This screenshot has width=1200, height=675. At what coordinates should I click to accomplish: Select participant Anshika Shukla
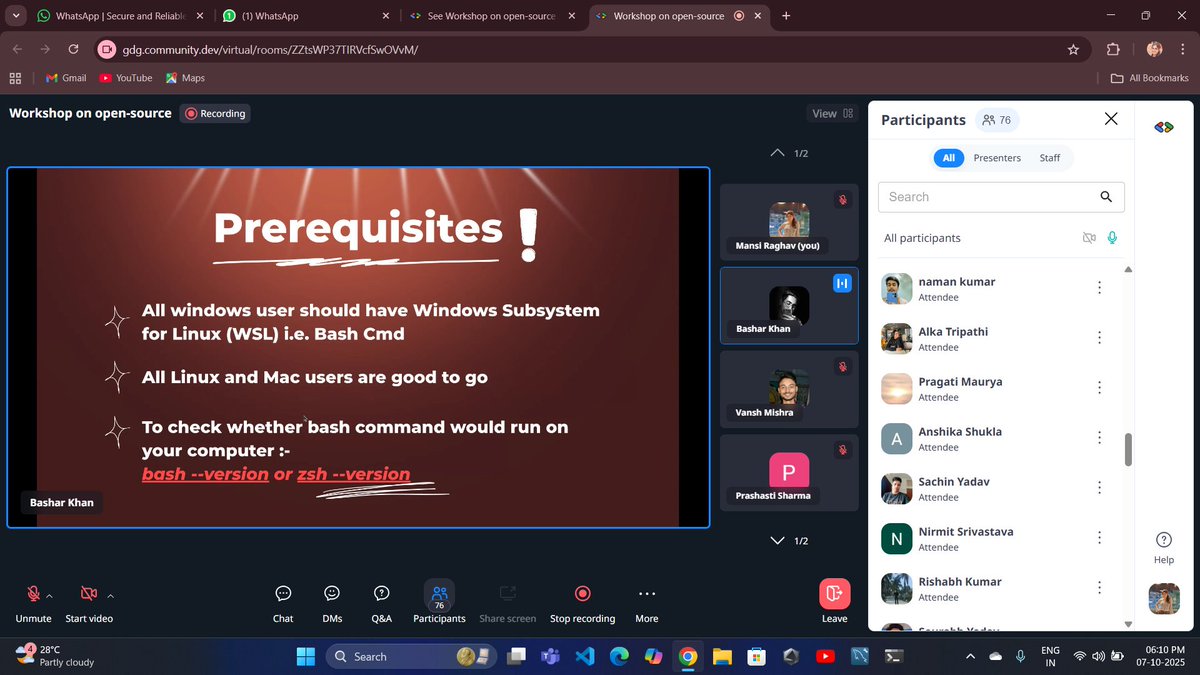tap(998, 439)
